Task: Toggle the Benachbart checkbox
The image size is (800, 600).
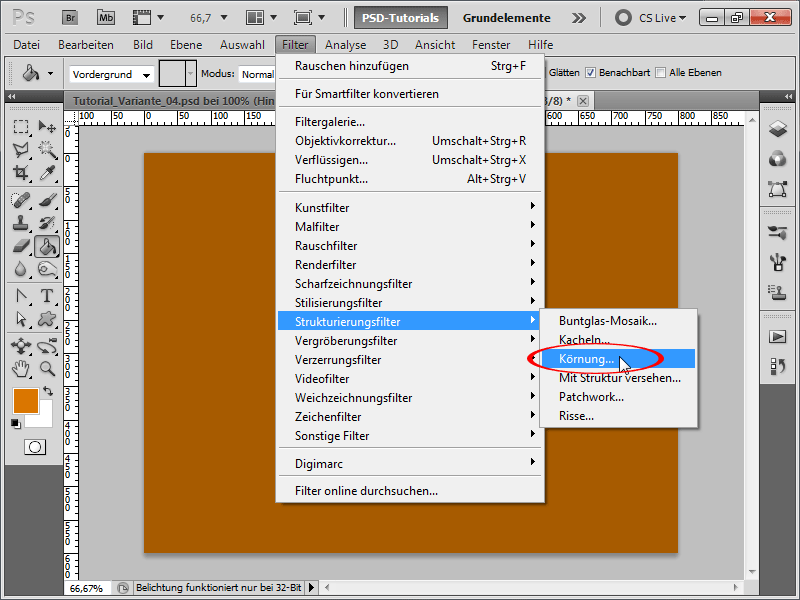Action: (590, 73)
